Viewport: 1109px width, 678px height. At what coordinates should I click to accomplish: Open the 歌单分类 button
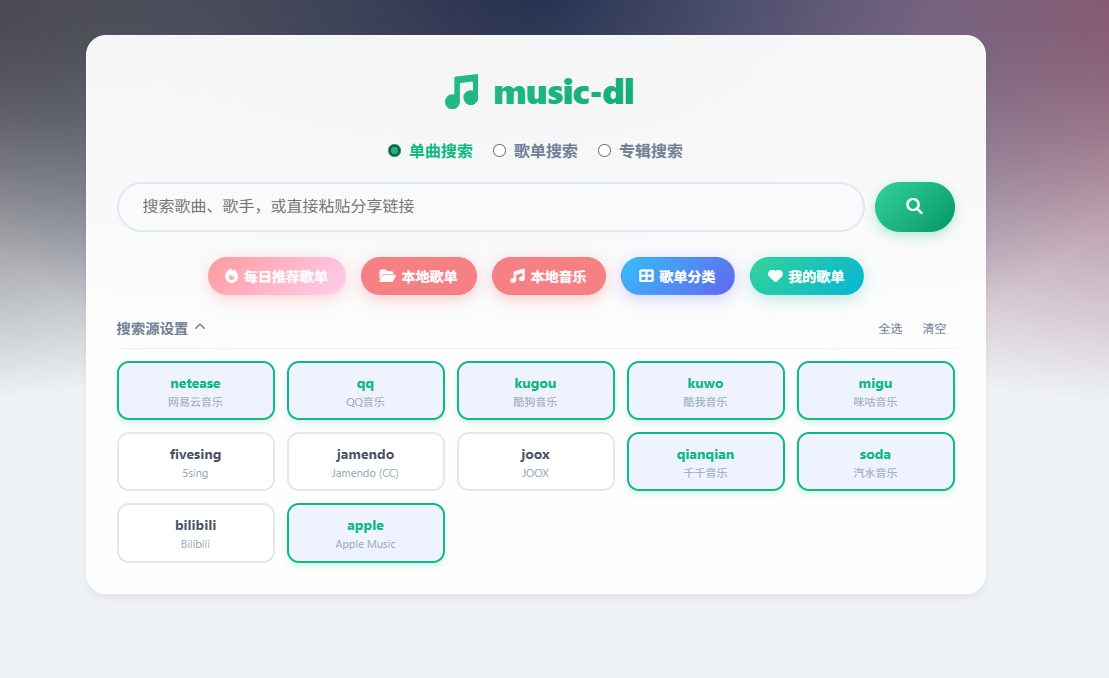(x=678, y=276)
